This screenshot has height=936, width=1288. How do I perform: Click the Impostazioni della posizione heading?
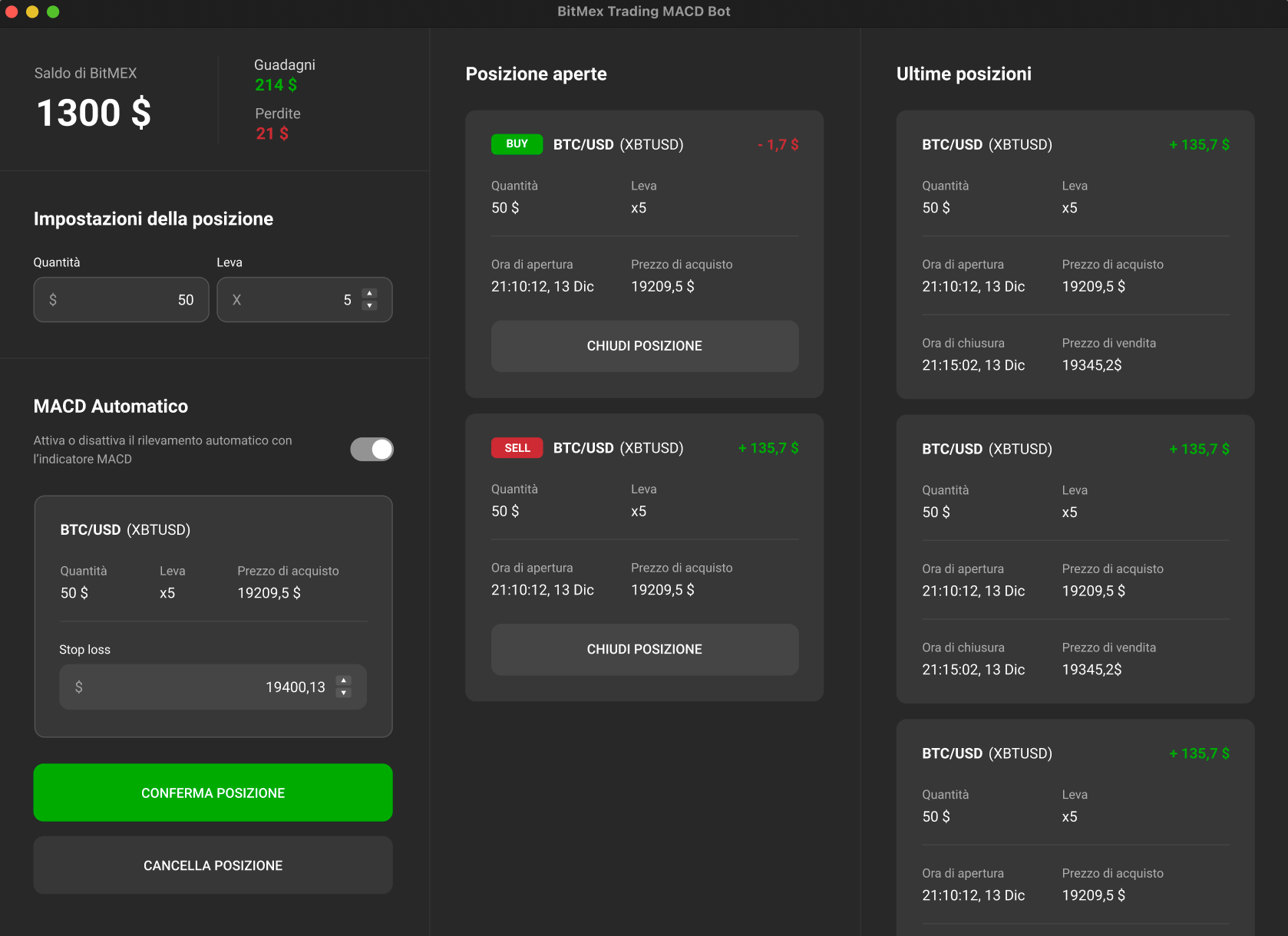(154, 219)
